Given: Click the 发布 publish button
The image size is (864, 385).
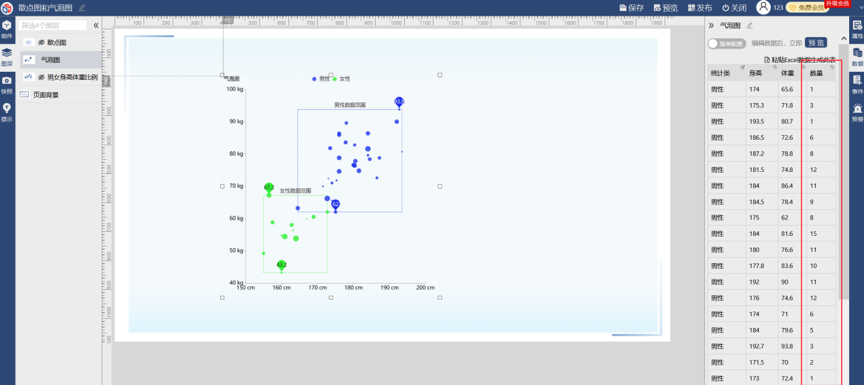Looking at the screenshot, I should [x=700, y=8].
